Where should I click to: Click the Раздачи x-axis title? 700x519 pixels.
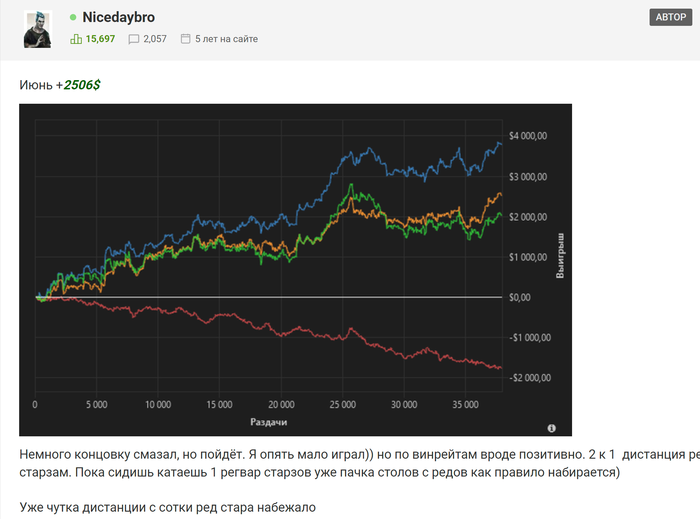pyautogui.click(x=269, y=422)
